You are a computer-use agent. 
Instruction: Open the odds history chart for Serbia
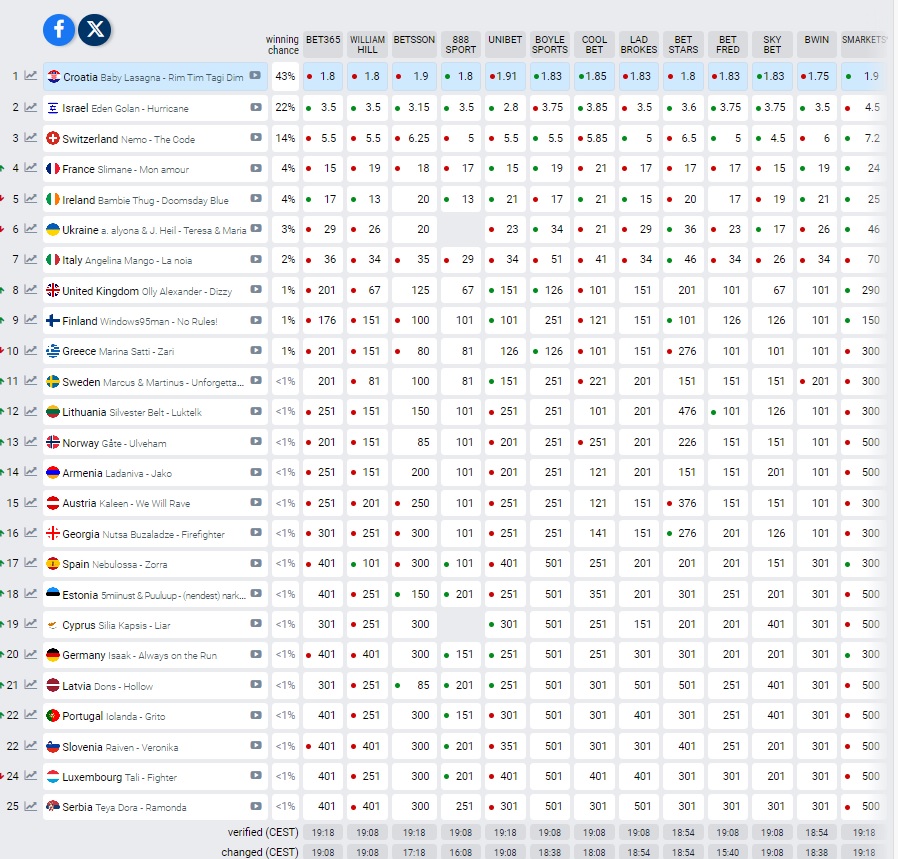31,806
